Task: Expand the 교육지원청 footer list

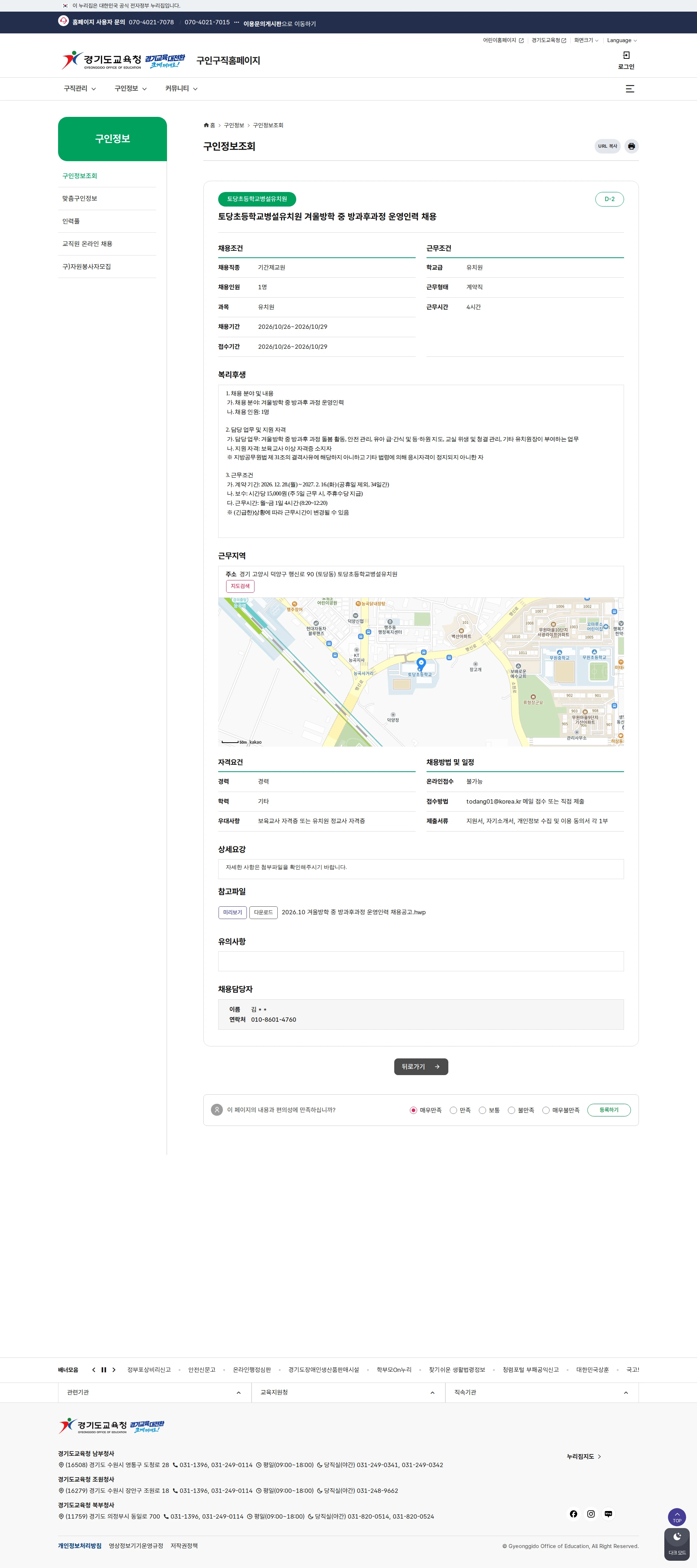Action: coord(348,1393)
